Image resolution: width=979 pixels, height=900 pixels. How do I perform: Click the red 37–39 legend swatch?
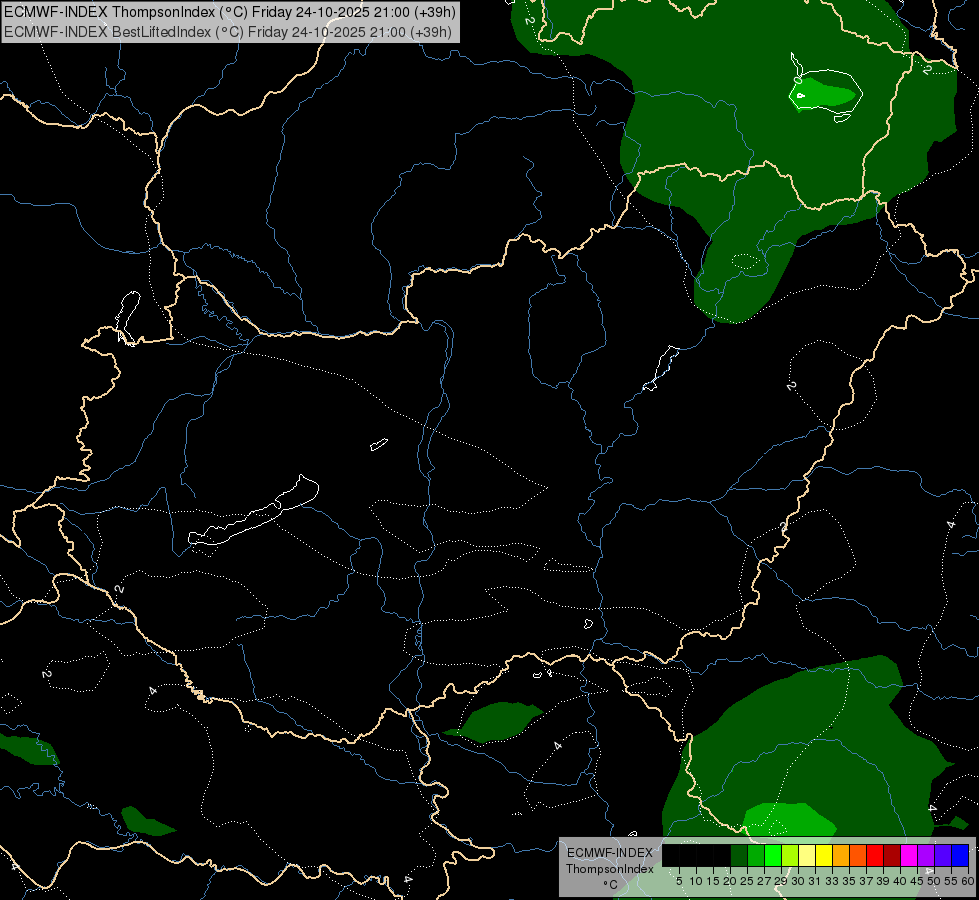875,855
